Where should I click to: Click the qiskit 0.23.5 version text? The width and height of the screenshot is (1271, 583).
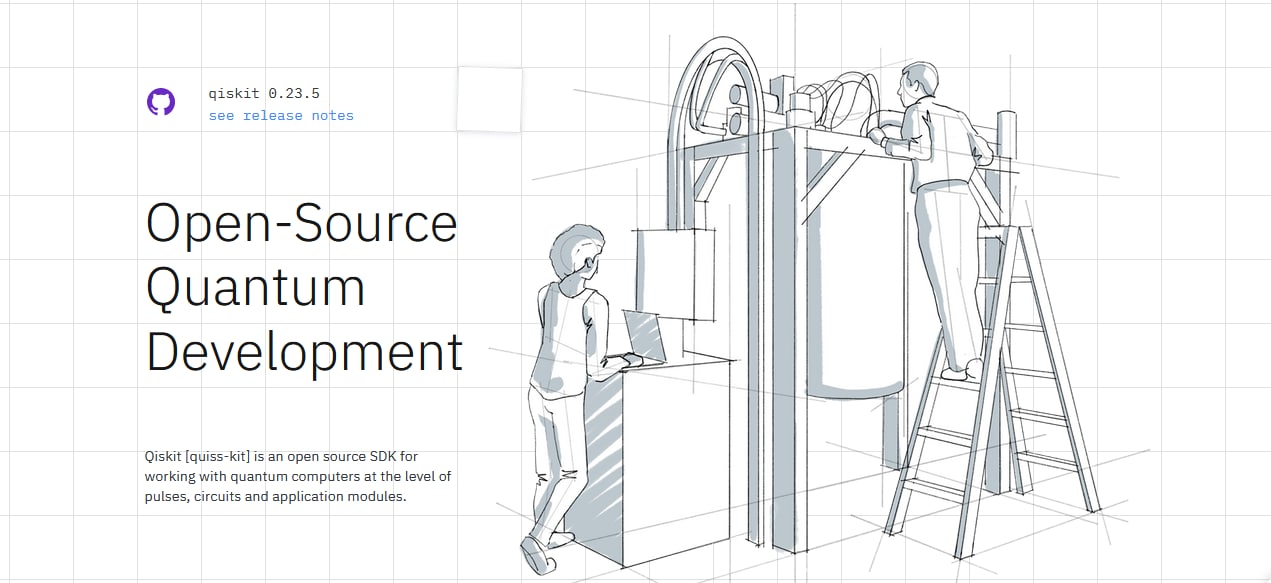click(x=264, y=93)
